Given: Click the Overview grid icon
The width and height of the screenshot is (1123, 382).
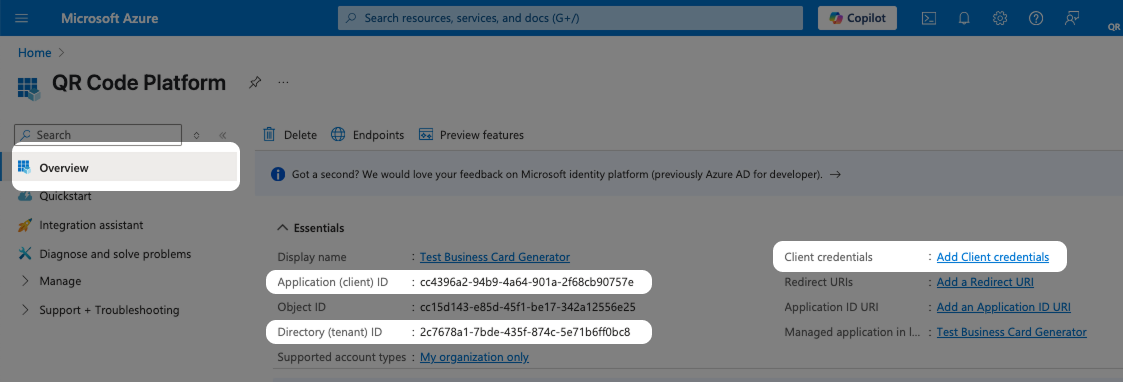Looking at the screenshot, I should tap(25, 168).
